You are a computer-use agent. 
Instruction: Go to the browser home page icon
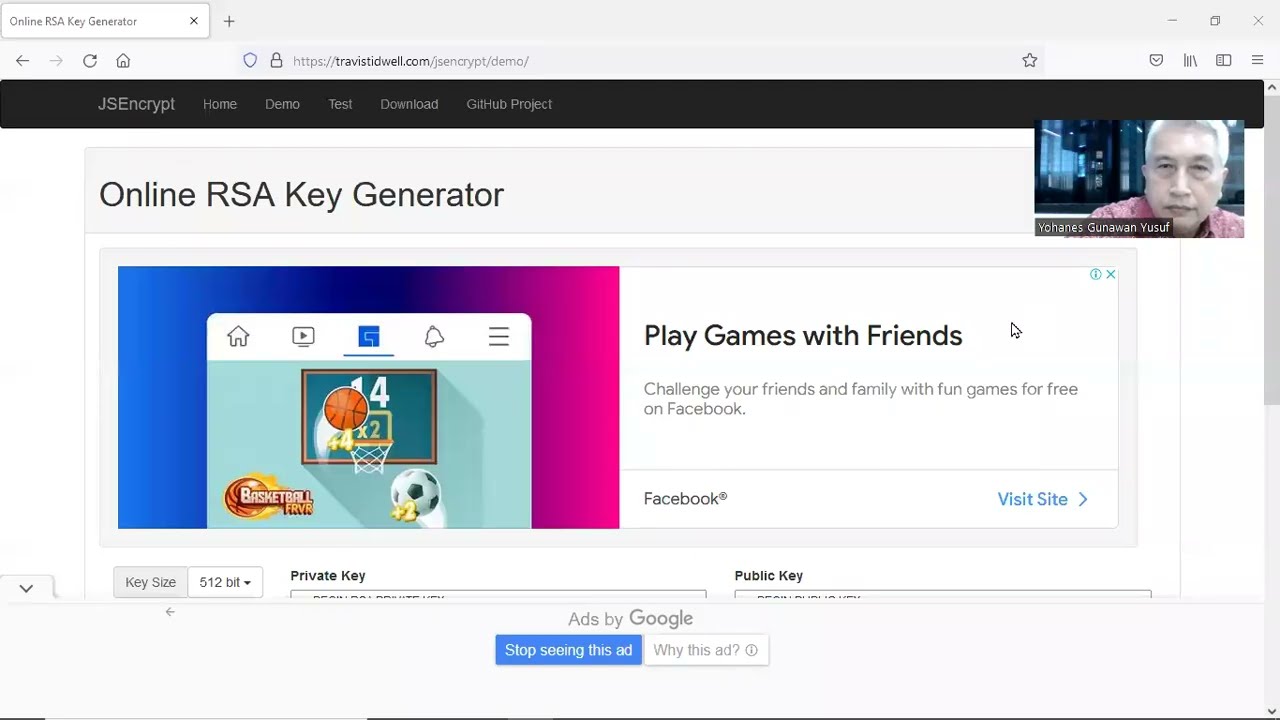[x=123, y=61]
